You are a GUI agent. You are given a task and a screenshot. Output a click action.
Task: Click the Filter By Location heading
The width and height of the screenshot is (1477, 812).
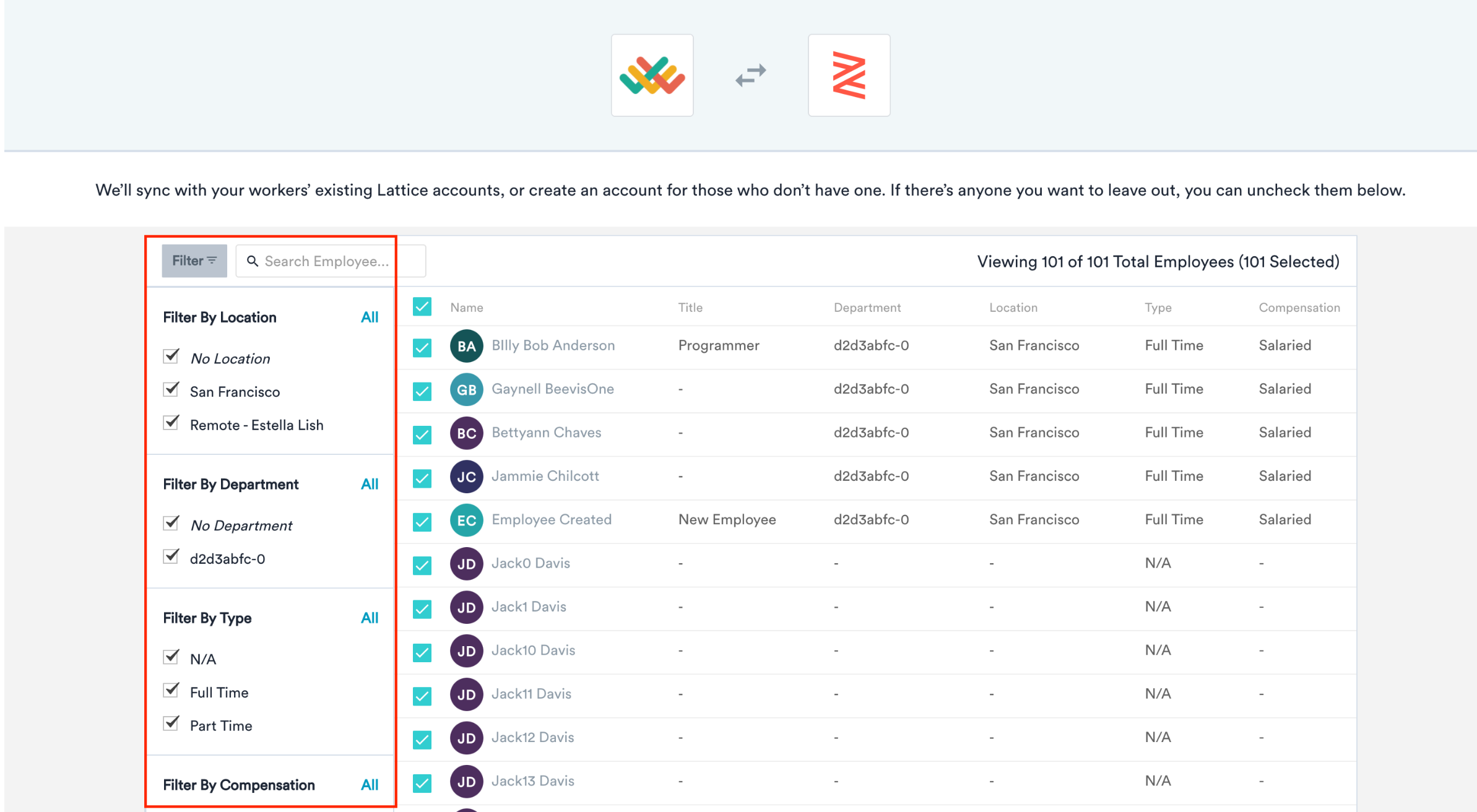pyautogui.click(x=220, y=317)
